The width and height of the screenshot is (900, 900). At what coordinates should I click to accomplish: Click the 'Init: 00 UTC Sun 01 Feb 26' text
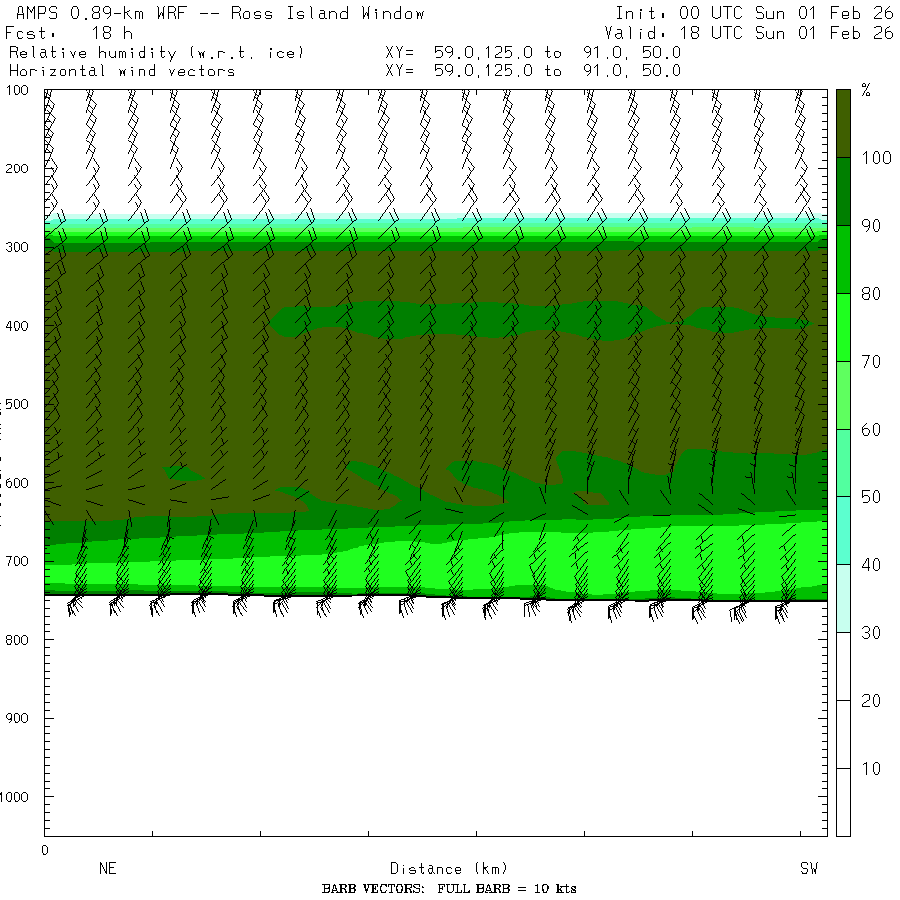[x=754, y=13]
